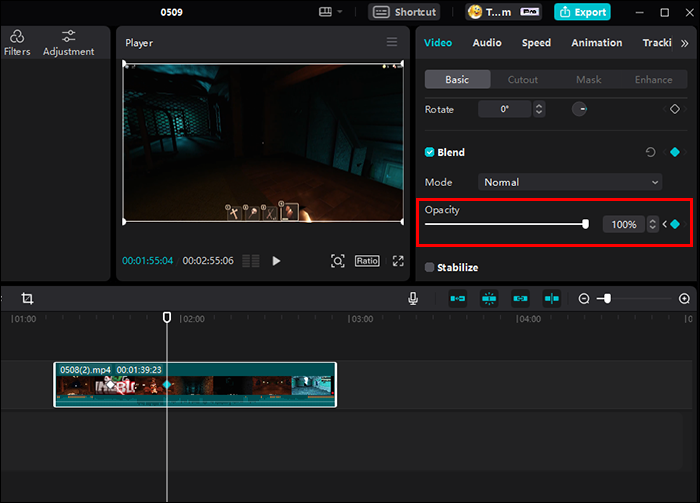This screenshot has height=503, width=700.
Task: Click the microphone record voiceover icon
Action: [x=413, y=299]
